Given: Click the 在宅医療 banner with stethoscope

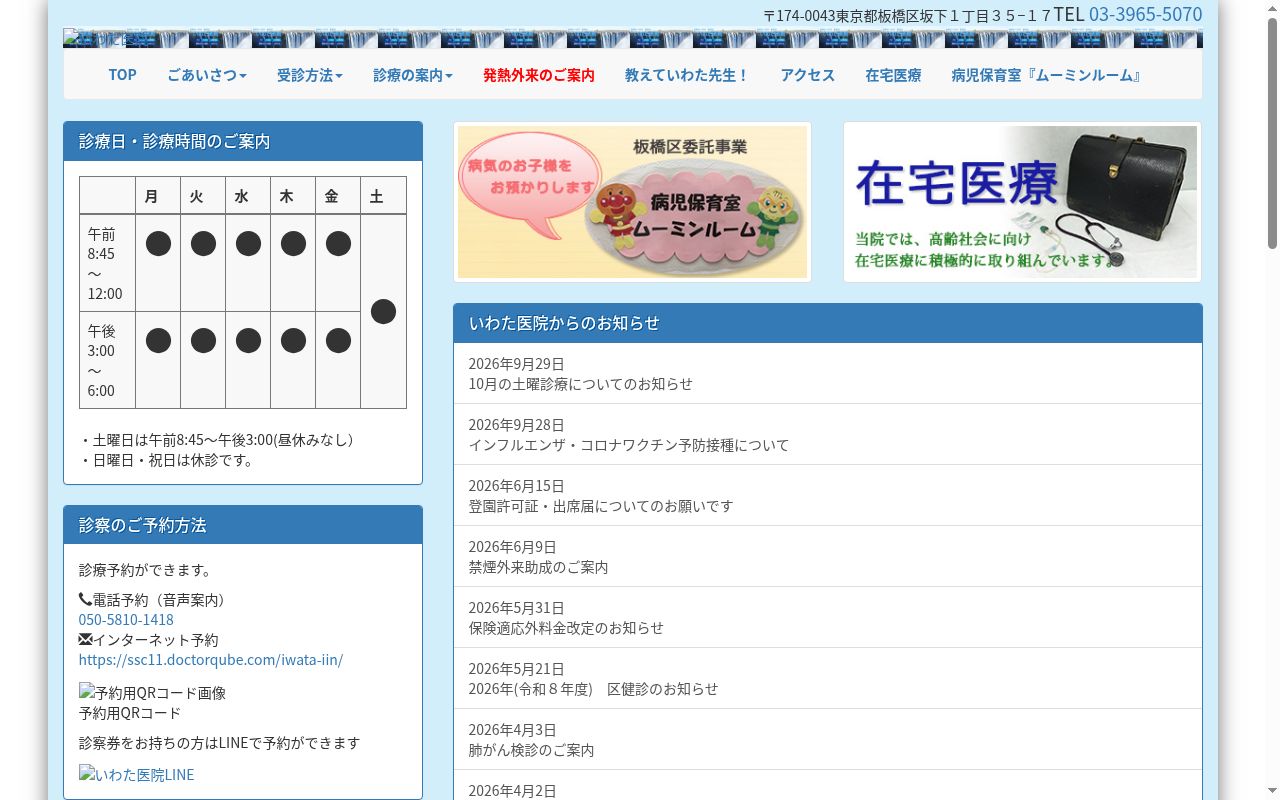Looking at the screenshot, I should [x=1022, y=202].
